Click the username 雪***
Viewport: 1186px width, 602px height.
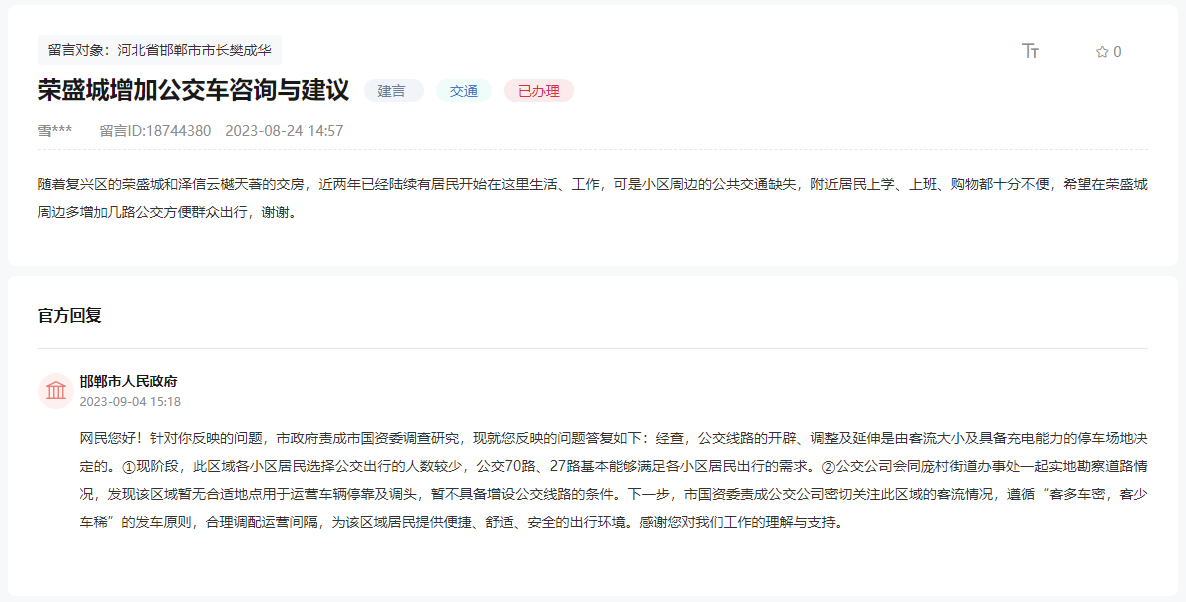[x=55, y=130]
